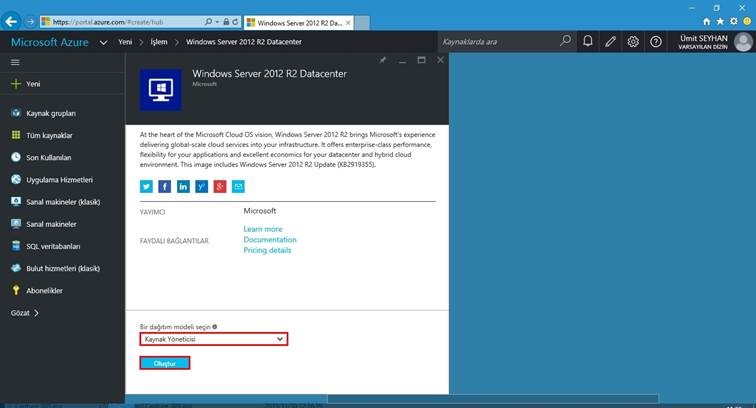Open the Azure help question mark
The image size is (756, 408).
[655, 41]
